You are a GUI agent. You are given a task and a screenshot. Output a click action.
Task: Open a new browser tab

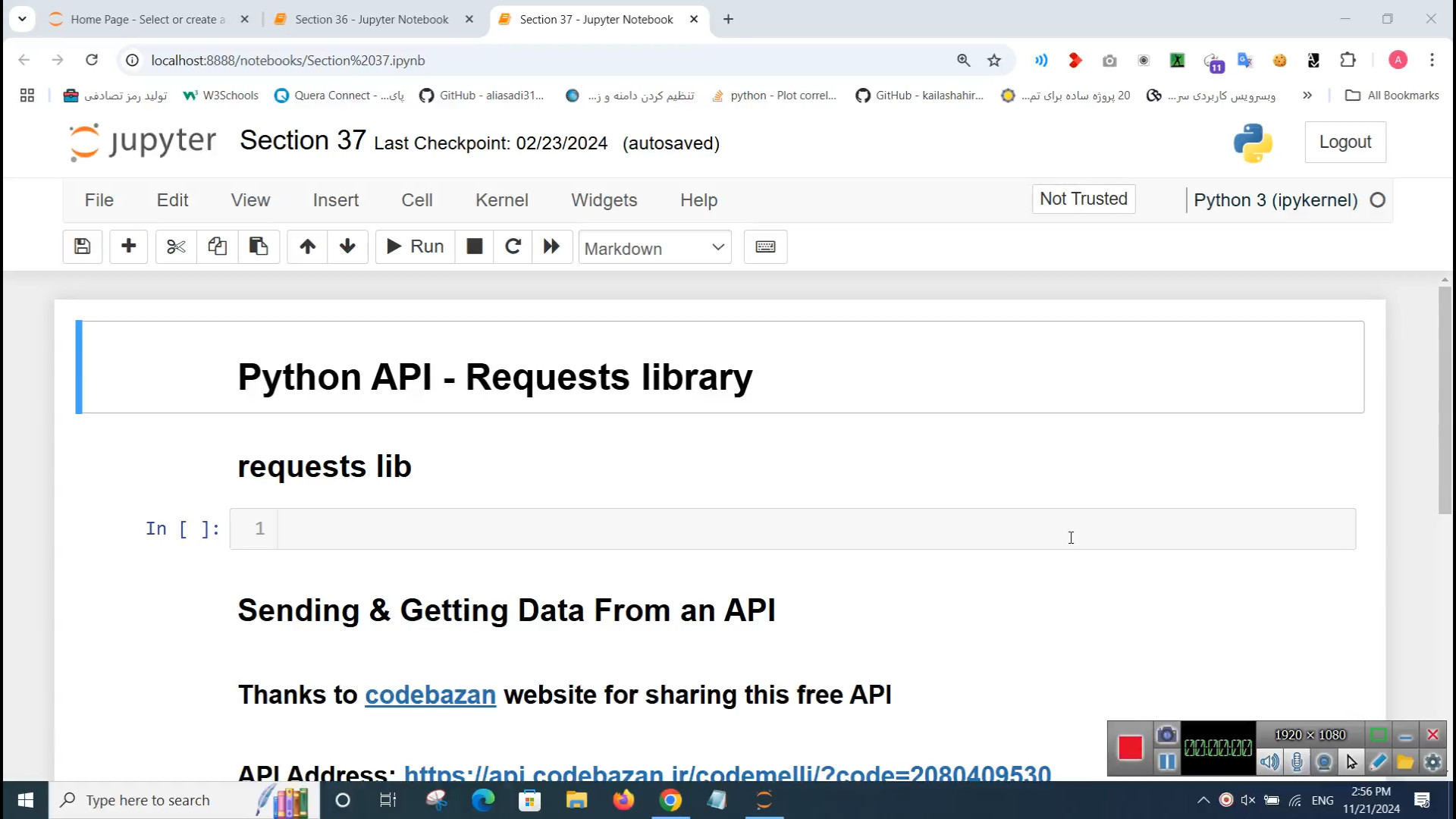[728, 20]
